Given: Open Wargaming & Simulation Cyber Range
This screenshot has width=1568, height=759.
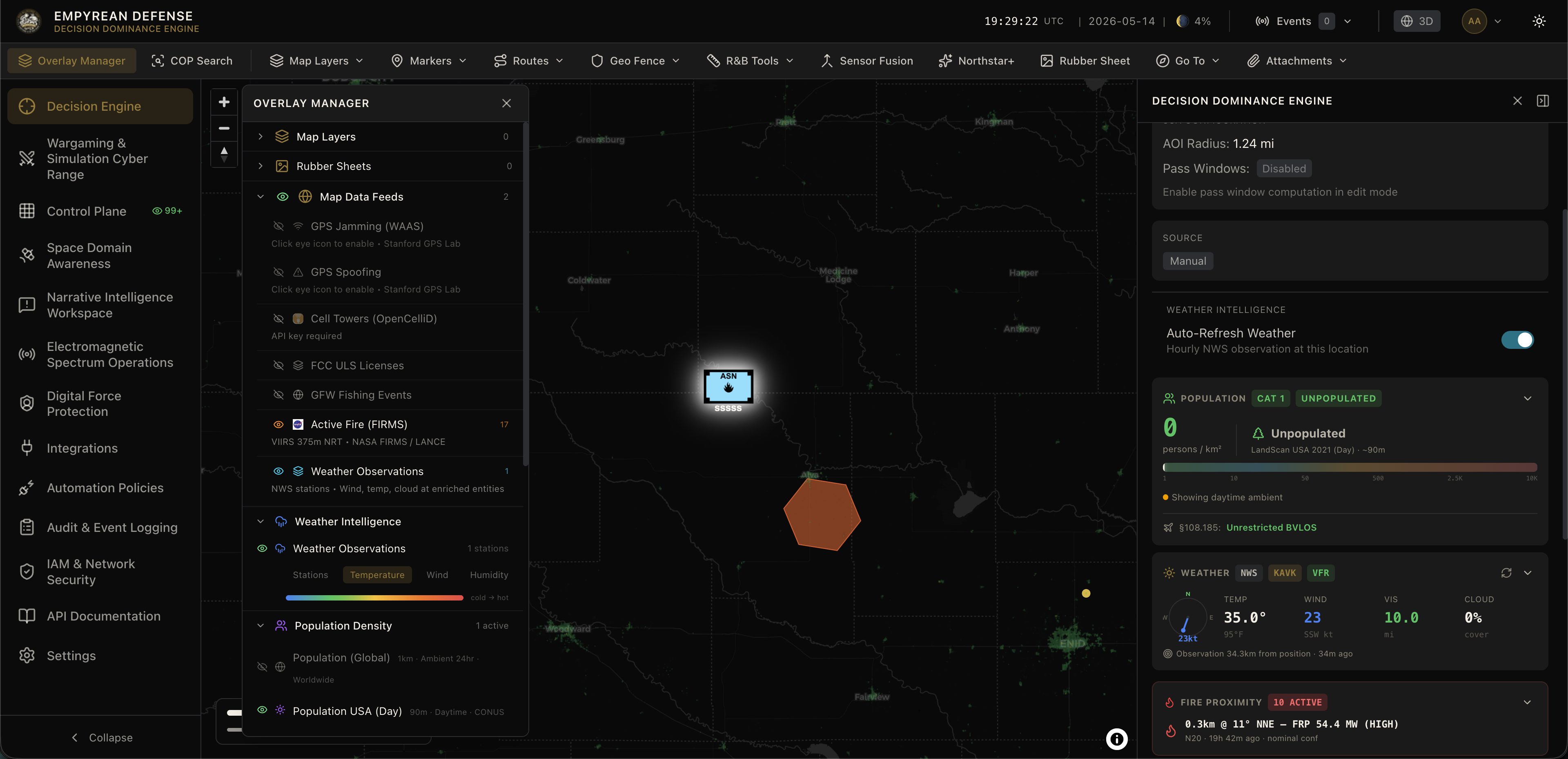Looking at the screenshot, I should 100,158.
